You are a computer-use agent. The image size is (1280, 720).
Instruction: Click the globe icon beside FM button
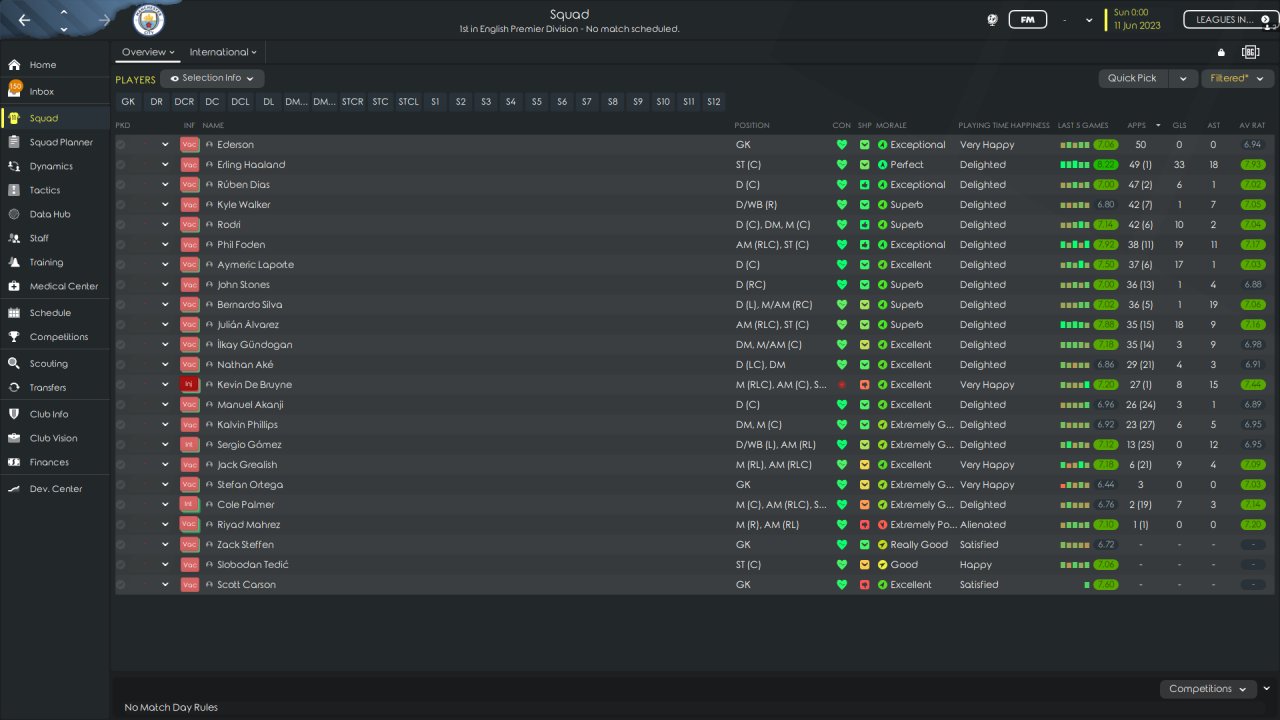(993, 20)
